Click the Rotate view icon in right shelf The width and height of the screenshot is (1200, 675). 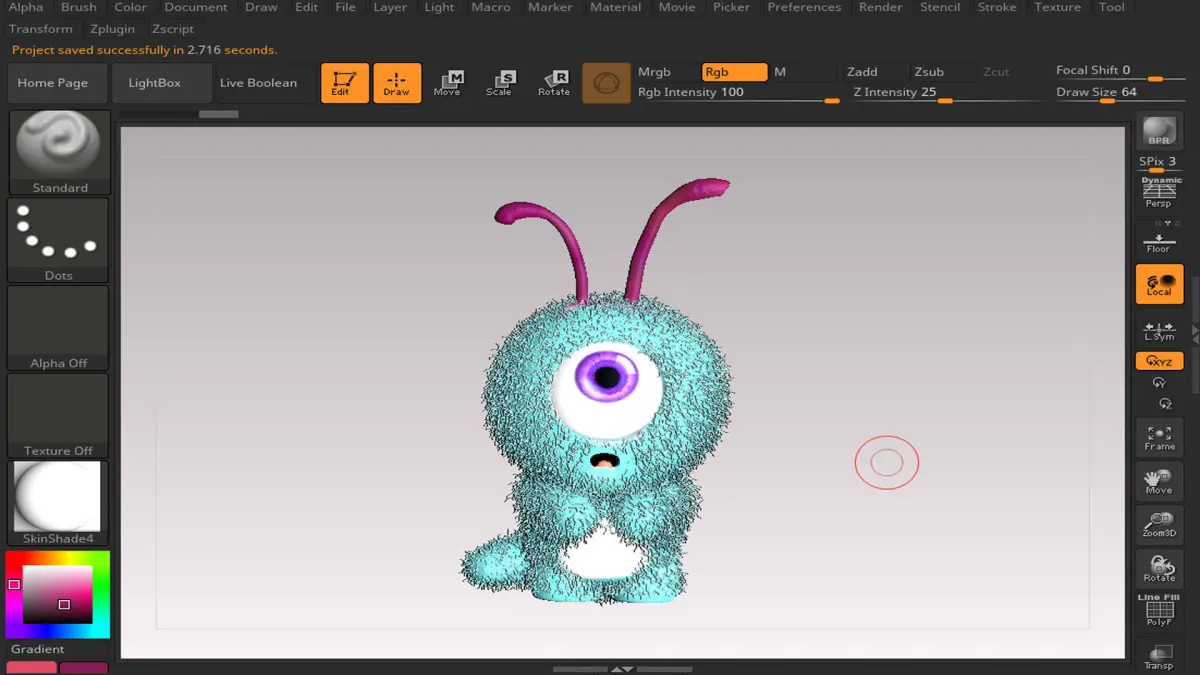pyautogui.click(x=1159, y=569)
